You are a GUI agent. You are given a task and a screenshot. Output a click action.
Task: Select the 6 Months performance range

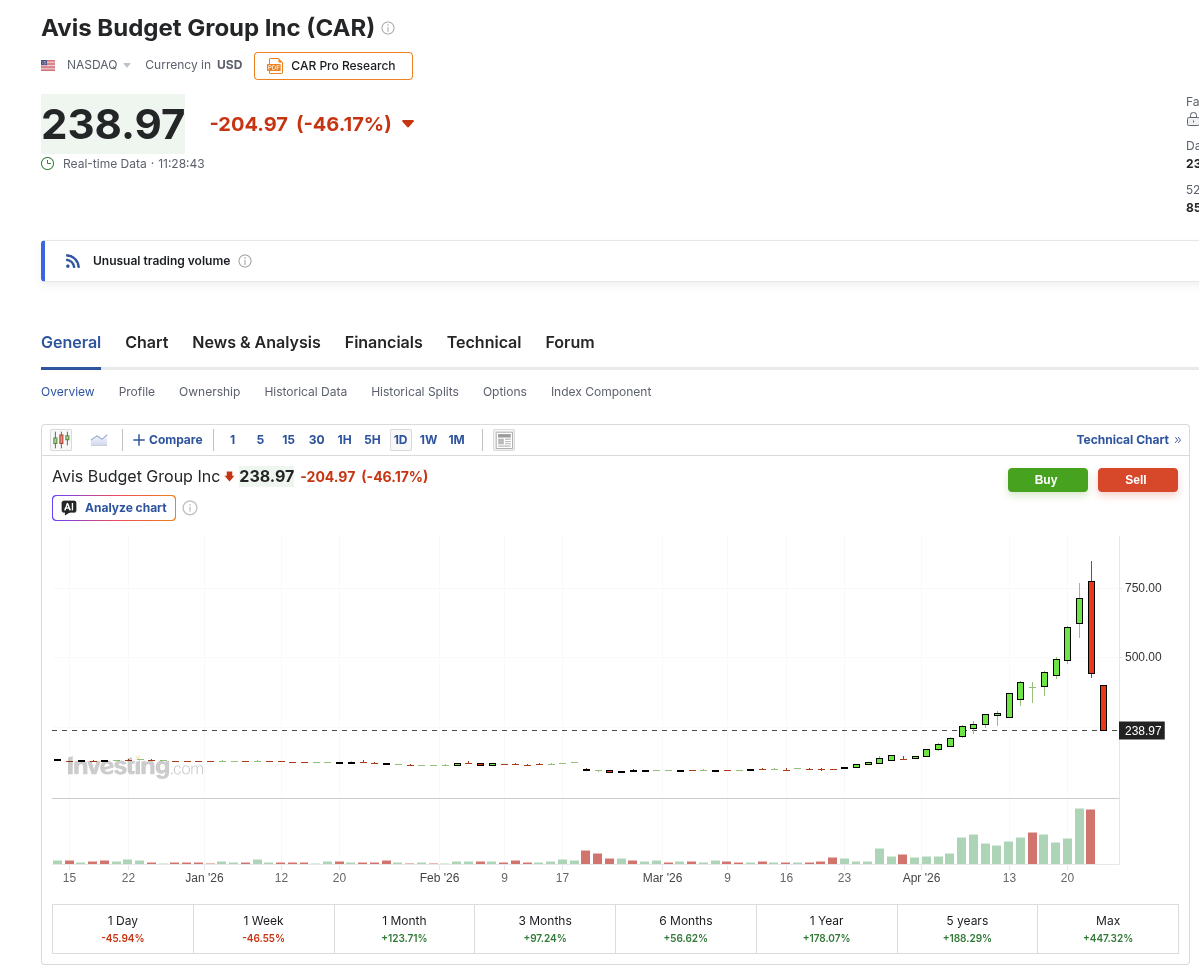686,928
